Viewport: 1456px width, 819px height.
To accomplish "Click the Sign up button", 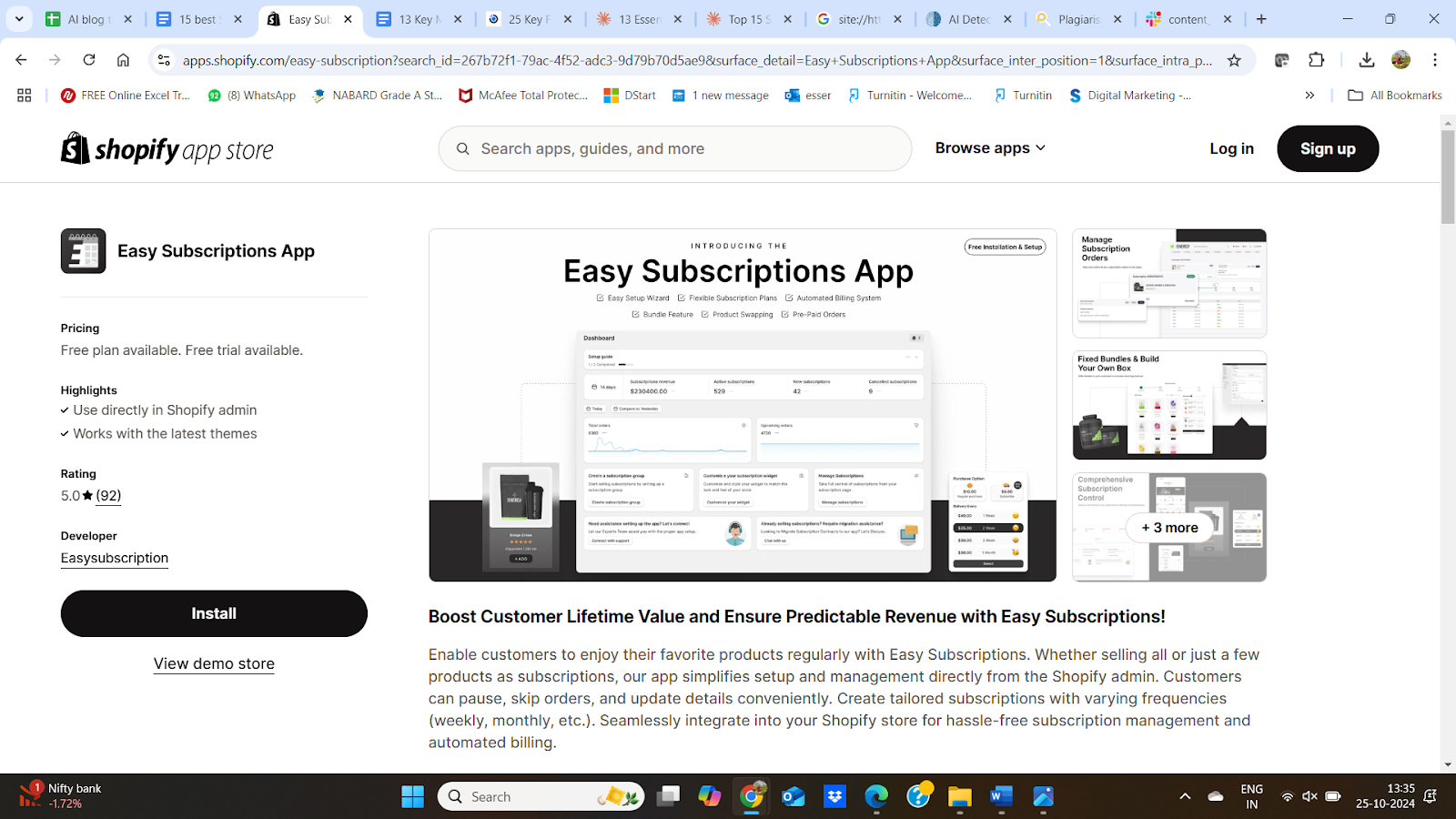I will (x=1328, y=148).
